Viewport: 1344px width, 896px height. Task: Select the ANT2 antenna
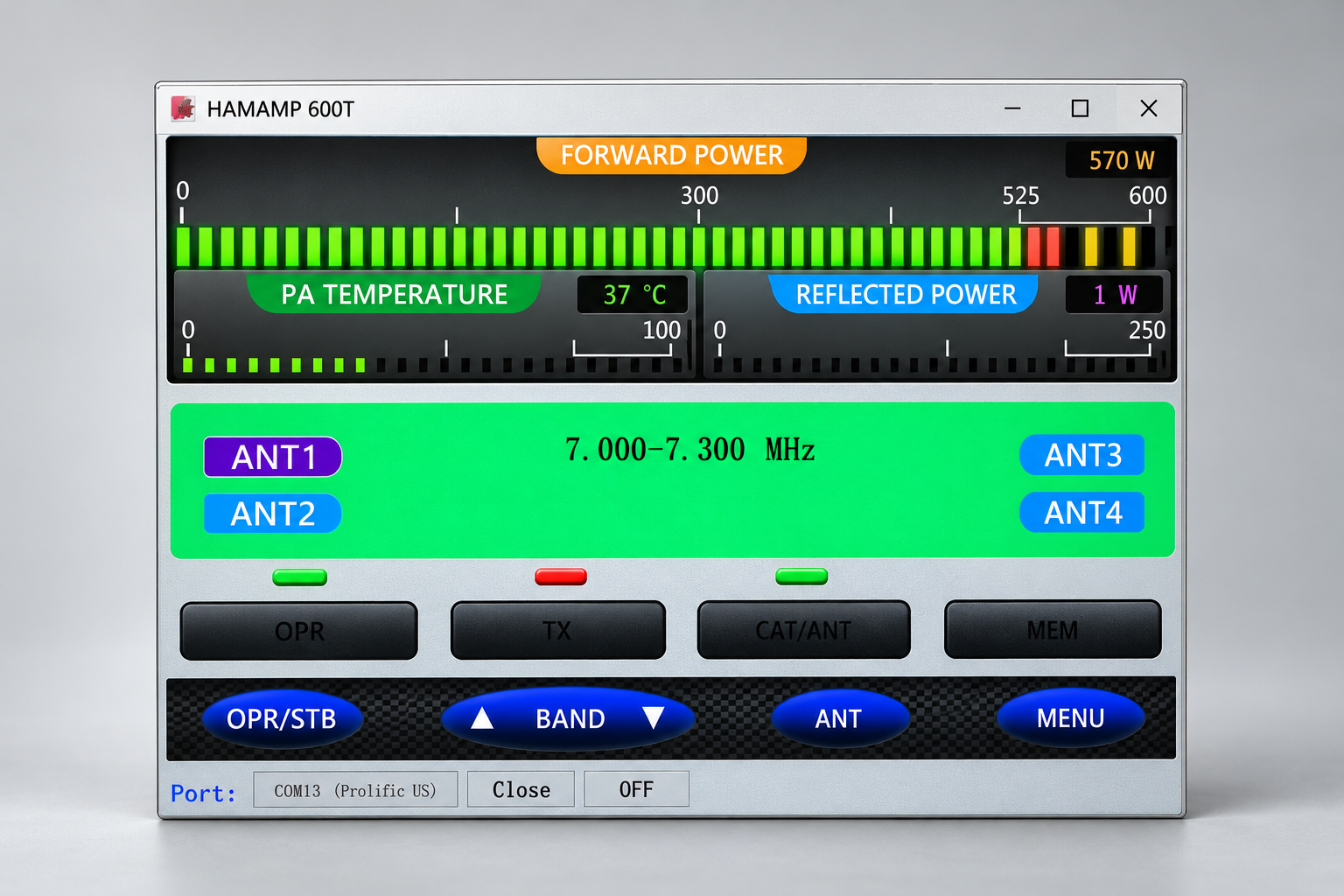click(x=273, y=514)
